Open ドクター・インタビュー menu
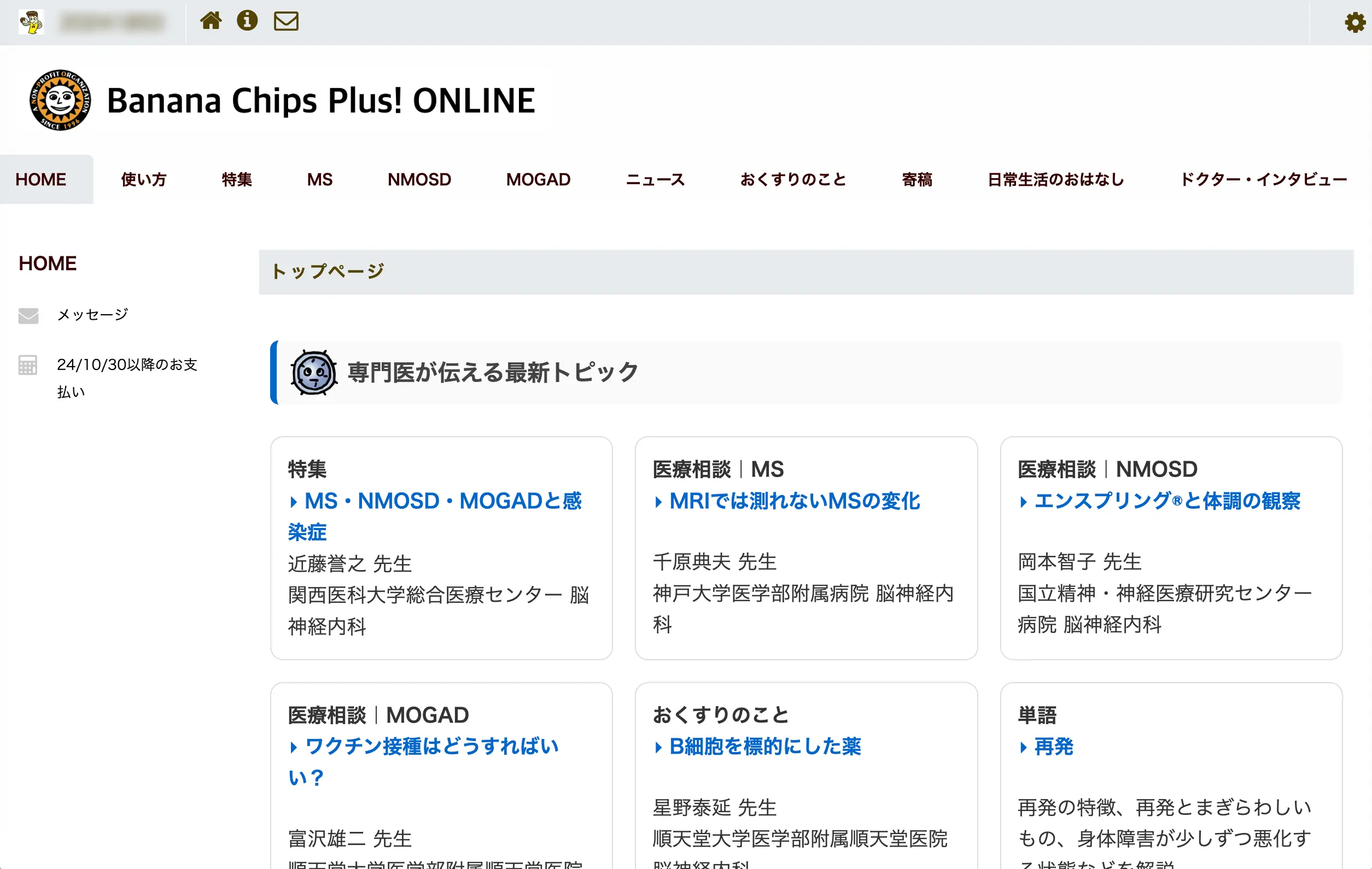The height and width of the screenshot is (869, 1372). coord(1263,179)
